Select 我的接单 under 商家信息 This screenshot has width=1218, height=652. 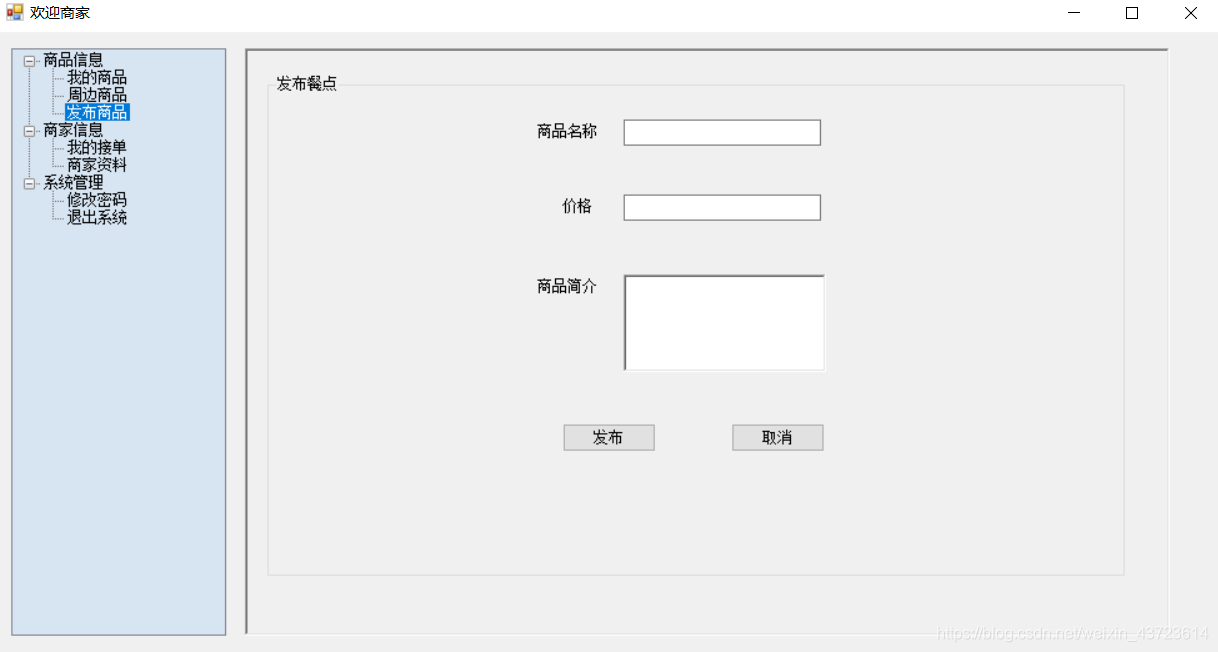point(95,147)
